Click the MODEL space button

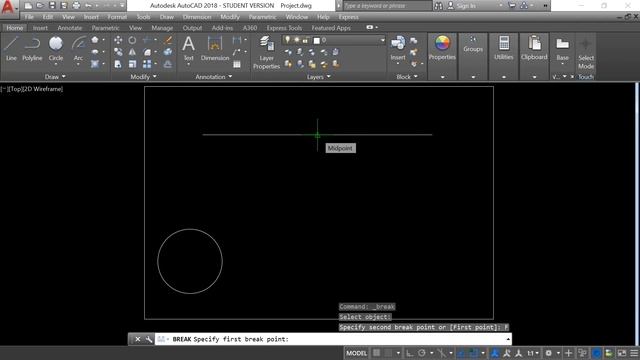tap(356, 353)
